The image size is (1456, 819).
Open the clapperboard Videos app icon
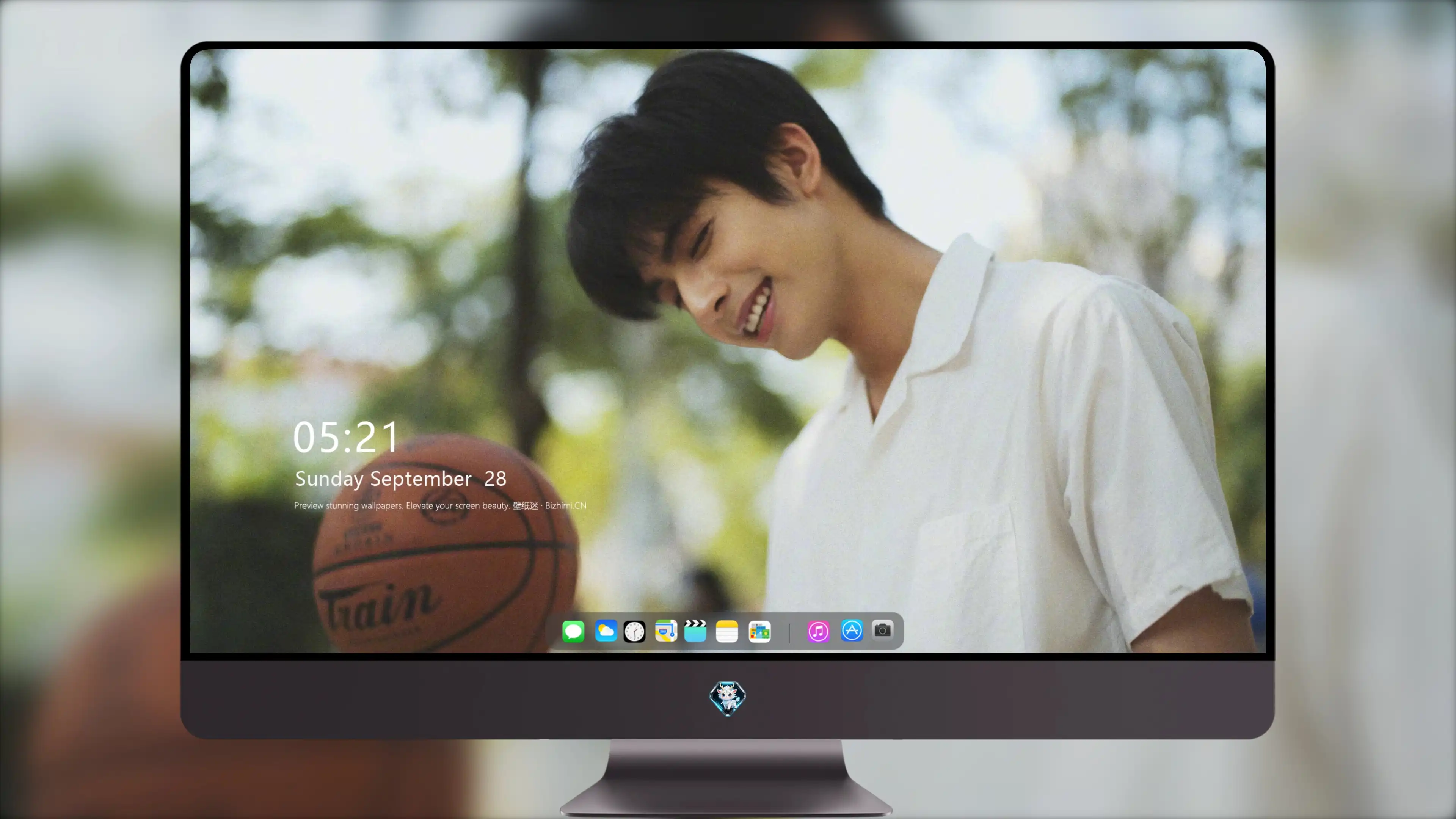pos(695,631)
